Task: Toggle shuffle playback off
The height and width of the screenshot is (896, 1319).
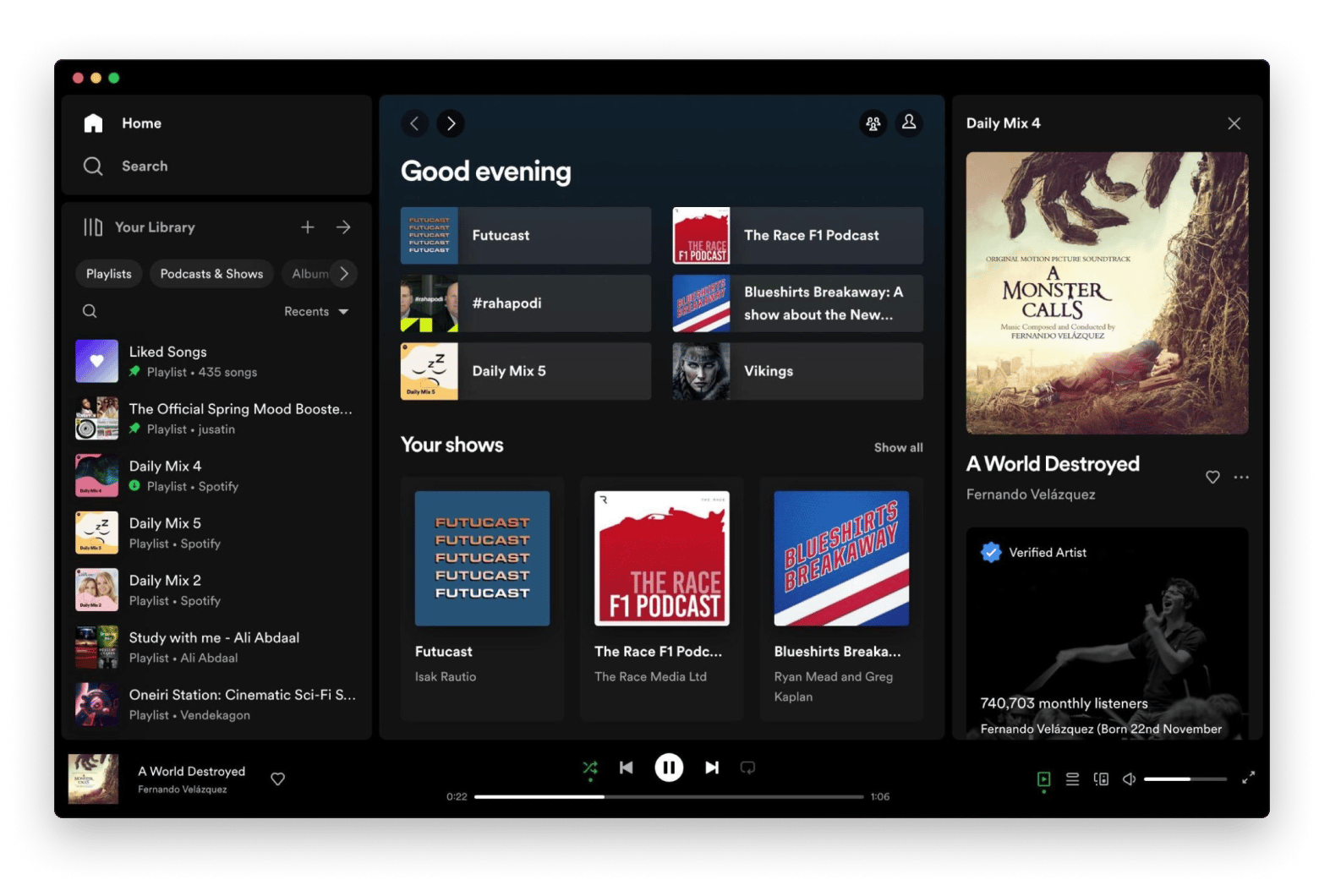Action: point(589,768)
